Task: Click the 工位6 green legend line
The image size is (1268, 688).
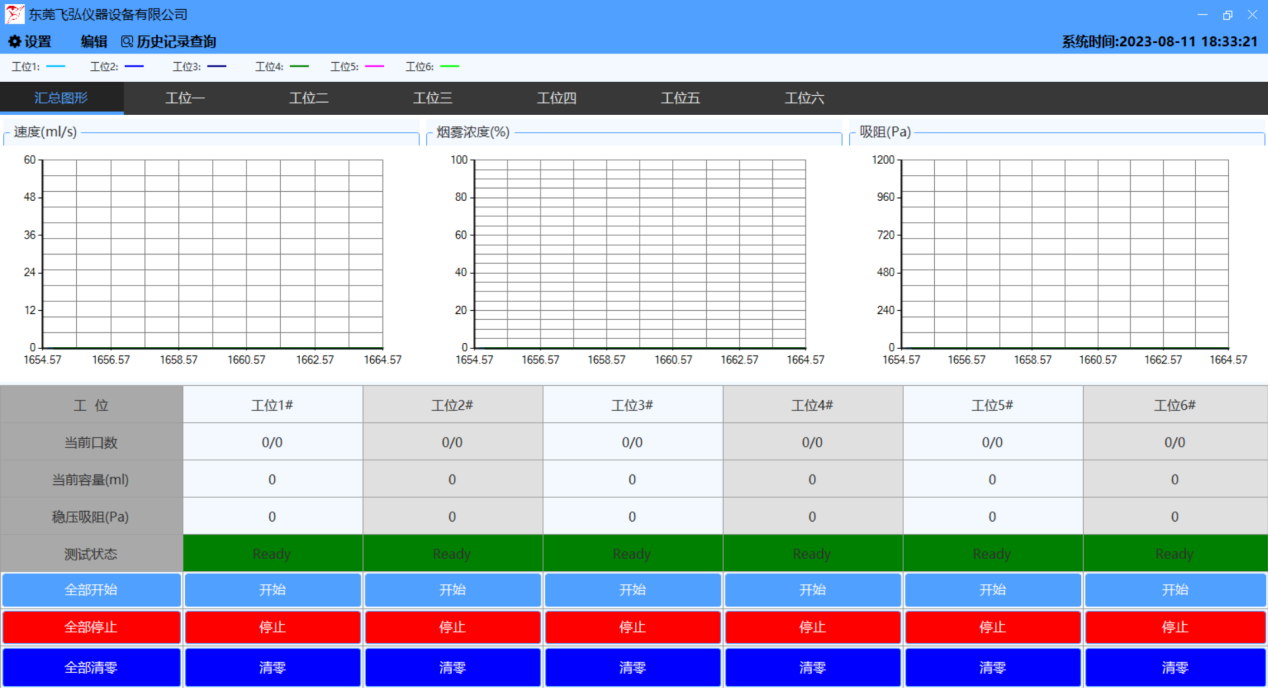Action: [450, 67]
